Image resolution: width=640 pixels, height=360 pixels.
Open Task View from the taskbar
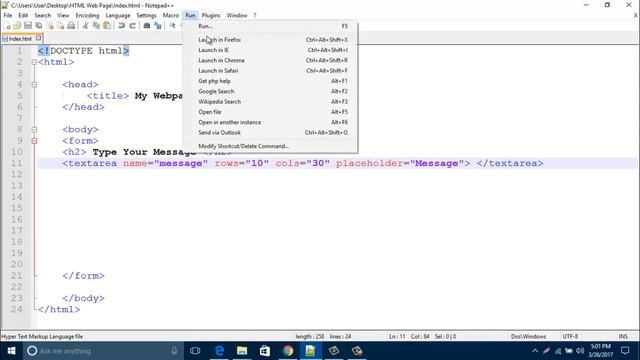coord(195,351)
